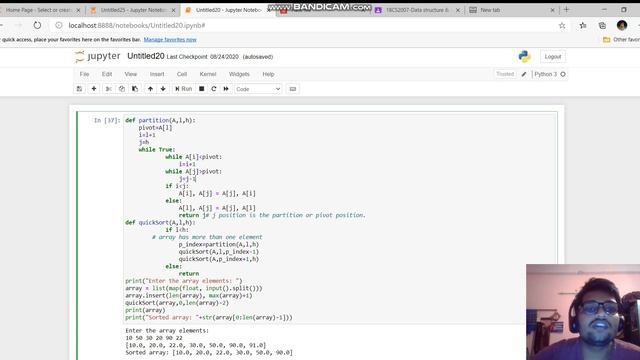Screen dimensions: 640x360
Task: Bookmark this page with star icon
Action: [x=562, y=25]
